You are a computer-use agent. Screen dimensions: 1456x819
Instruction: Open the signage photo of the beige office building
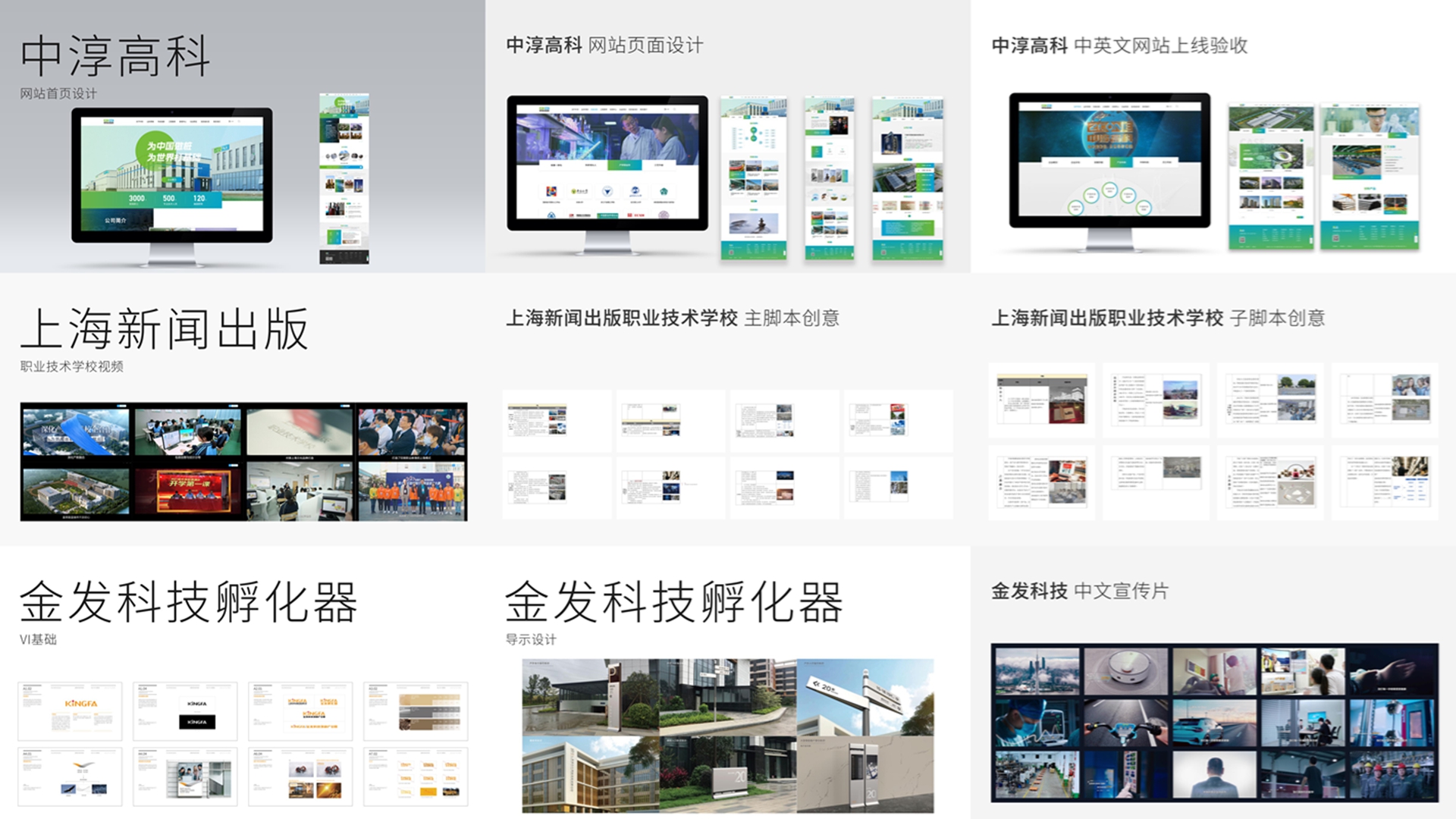tap(591, 773)
